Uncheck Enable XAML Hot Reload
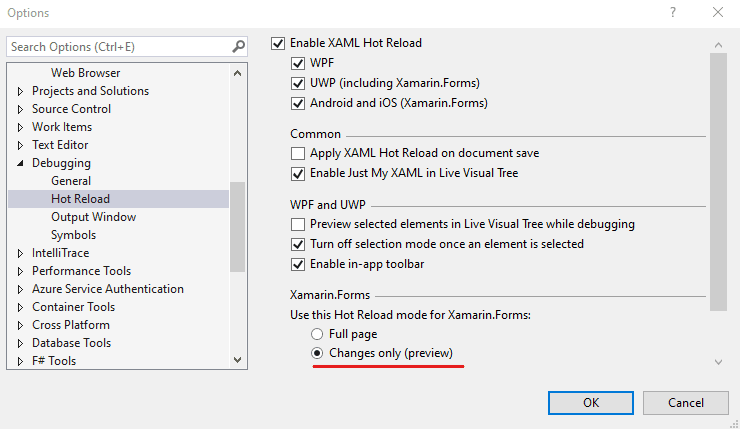The image size is (740, 429). tap(278, 43)
